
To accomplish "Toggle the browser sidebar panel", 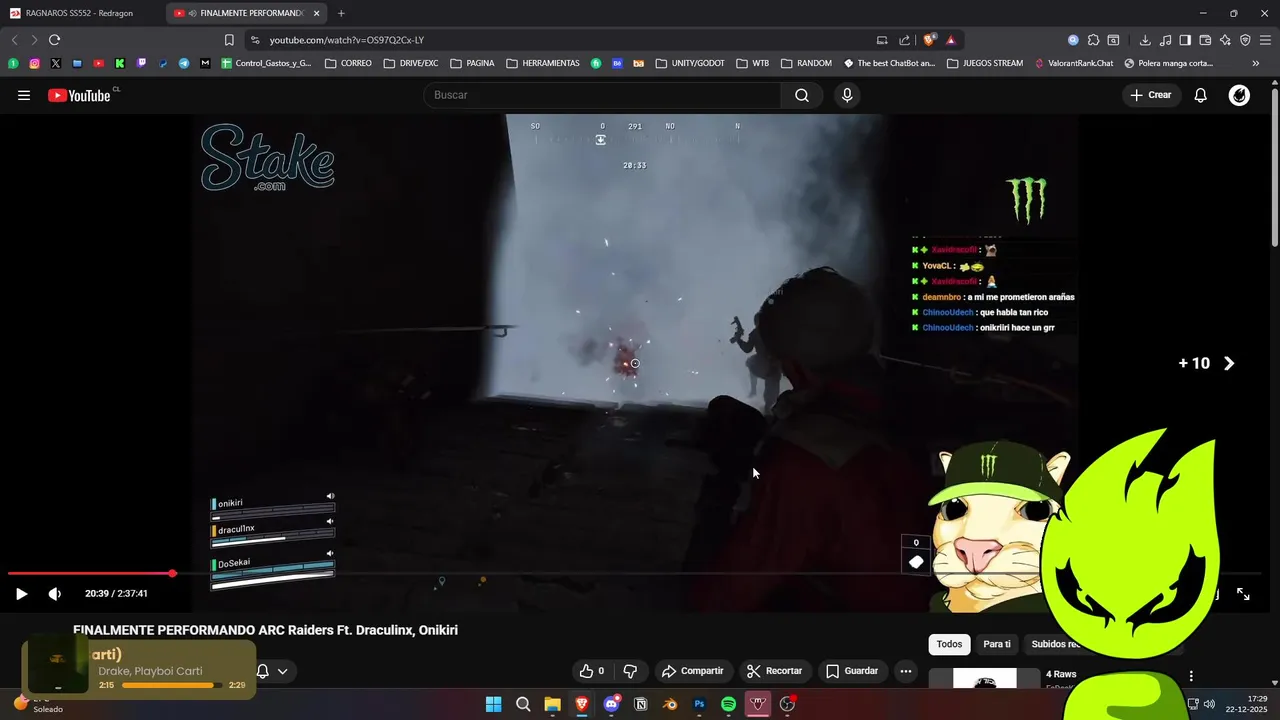I will [1185, 40].
